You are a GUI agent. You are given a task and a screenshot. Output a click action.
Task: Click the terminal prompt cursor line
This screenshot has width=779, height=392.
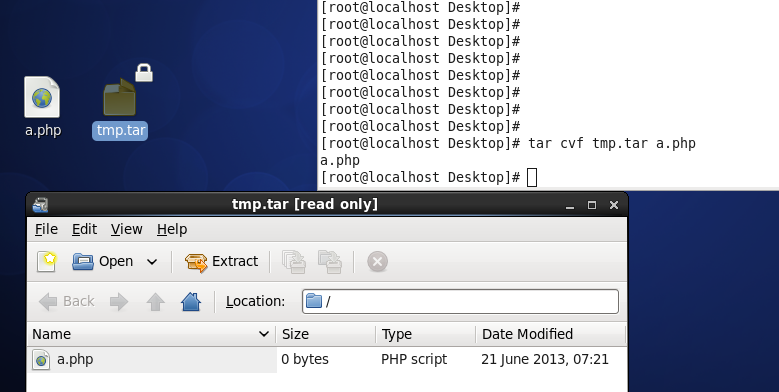tap(428, 177)
